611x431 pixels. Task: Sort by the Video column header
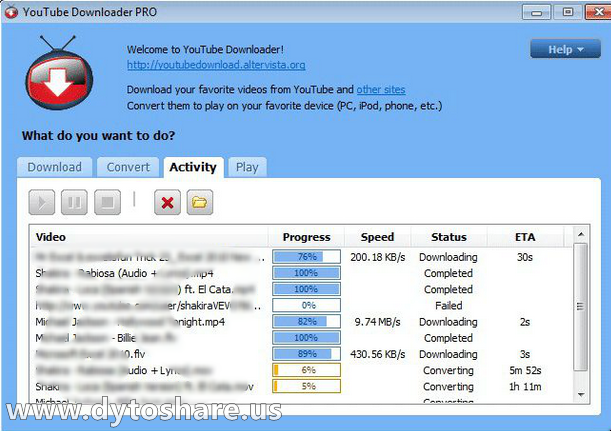coord(150,237)
